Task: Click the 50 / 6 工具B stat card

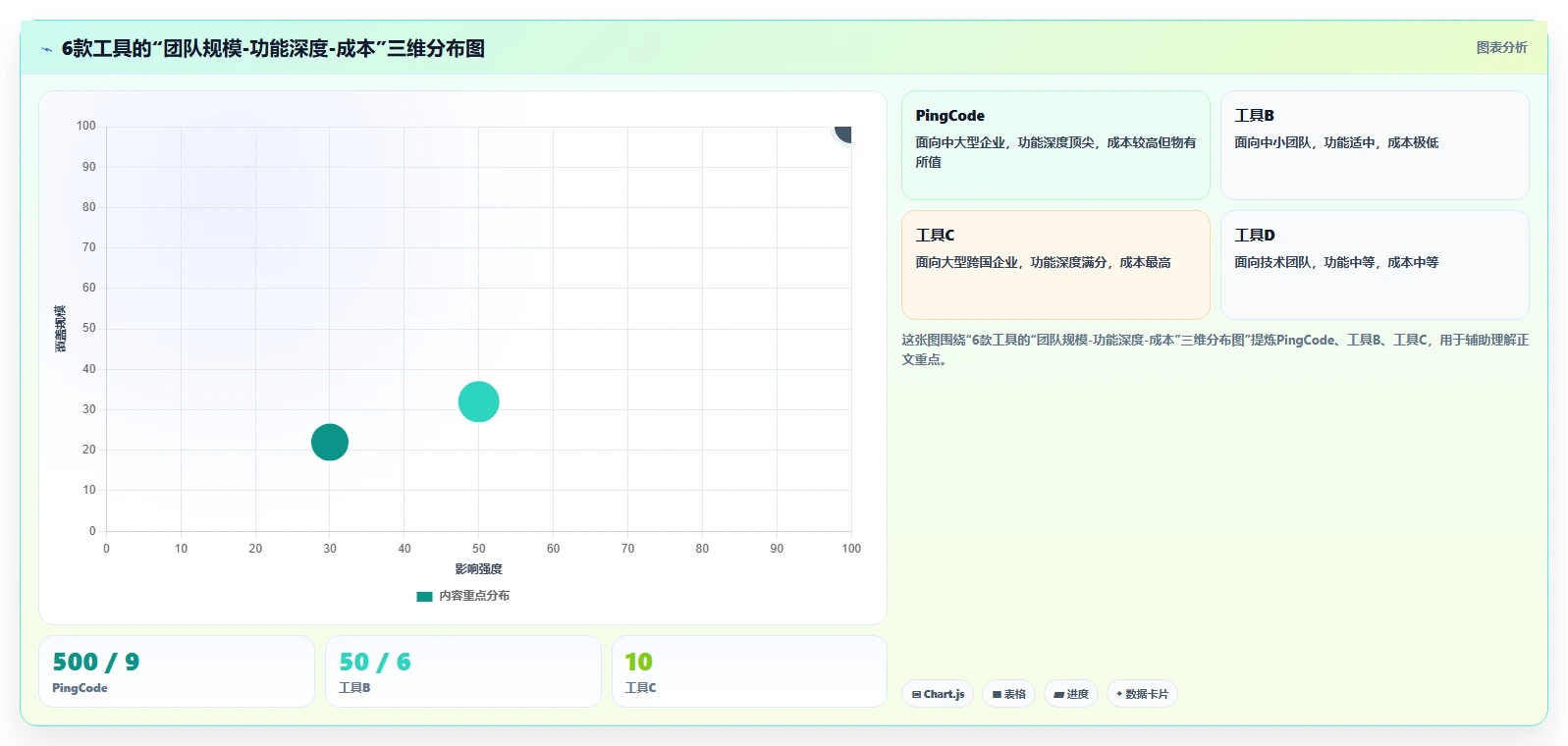Action: 462,671
